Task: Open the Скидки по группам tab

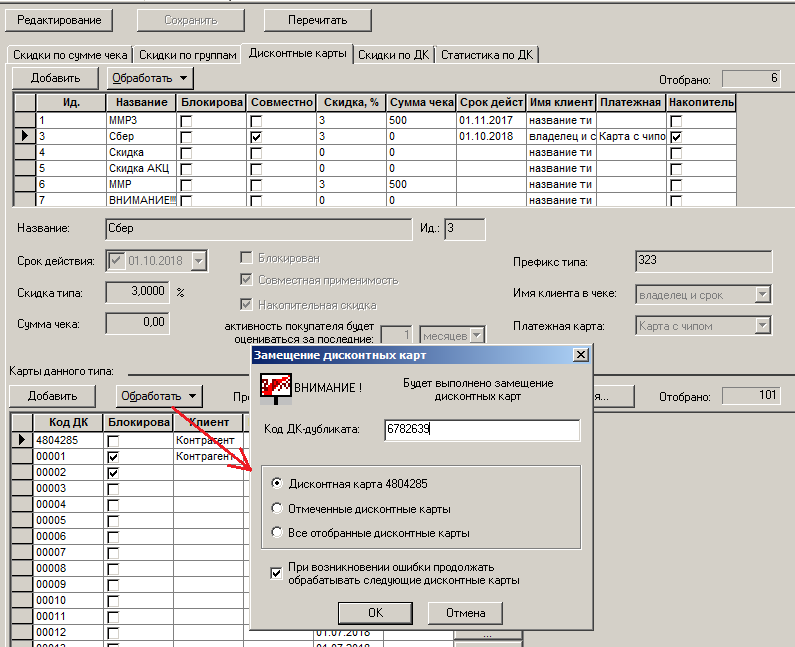Action: 188,55
